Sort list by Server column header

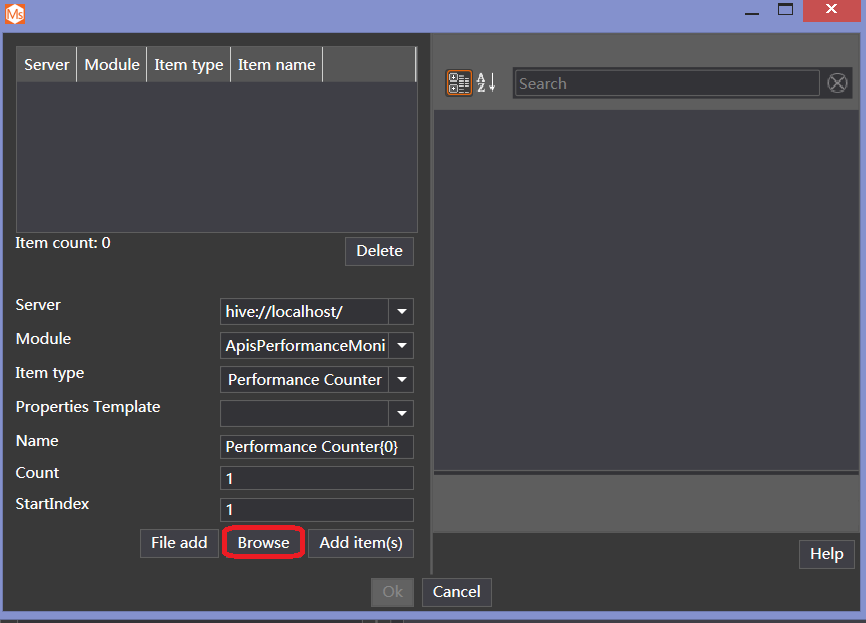(x=47, y=64)
